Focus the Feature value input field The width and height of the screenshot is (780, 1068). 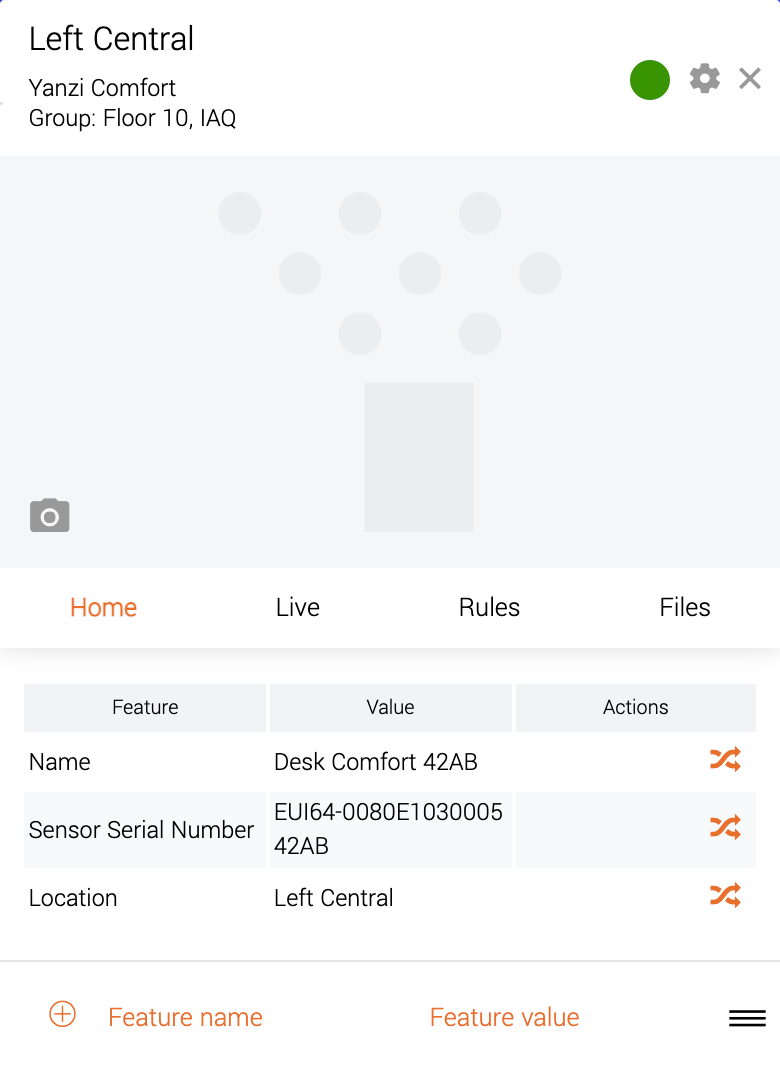point(505,1018)
